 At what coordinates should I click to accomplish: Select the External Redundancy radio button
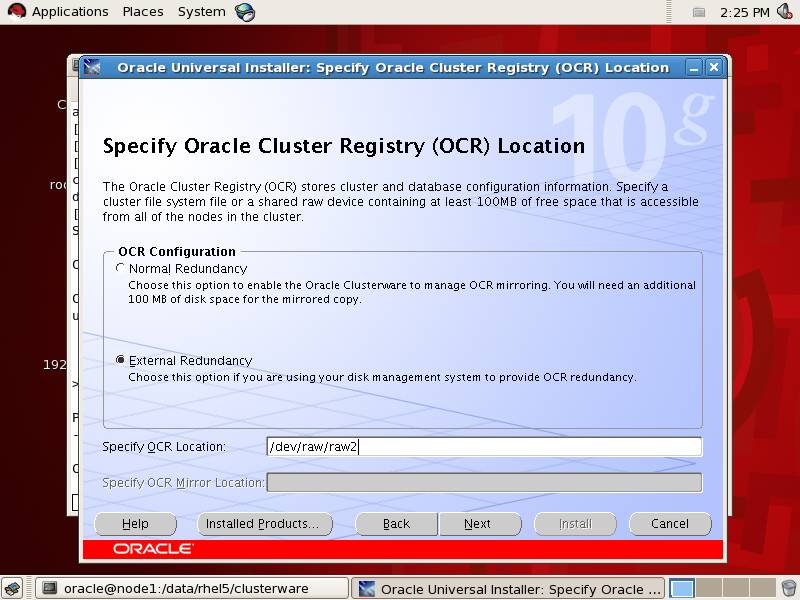[x=120, y=360]
